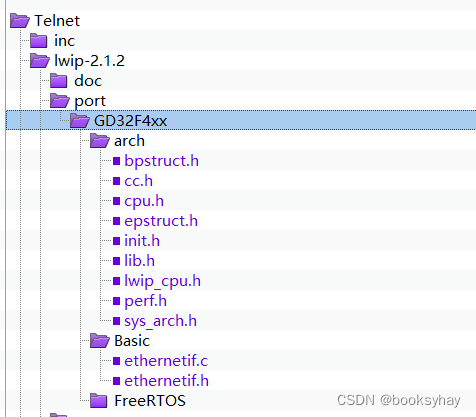Click the port folder icon
This screenshot has width=476, height=417.
point(60,101)
